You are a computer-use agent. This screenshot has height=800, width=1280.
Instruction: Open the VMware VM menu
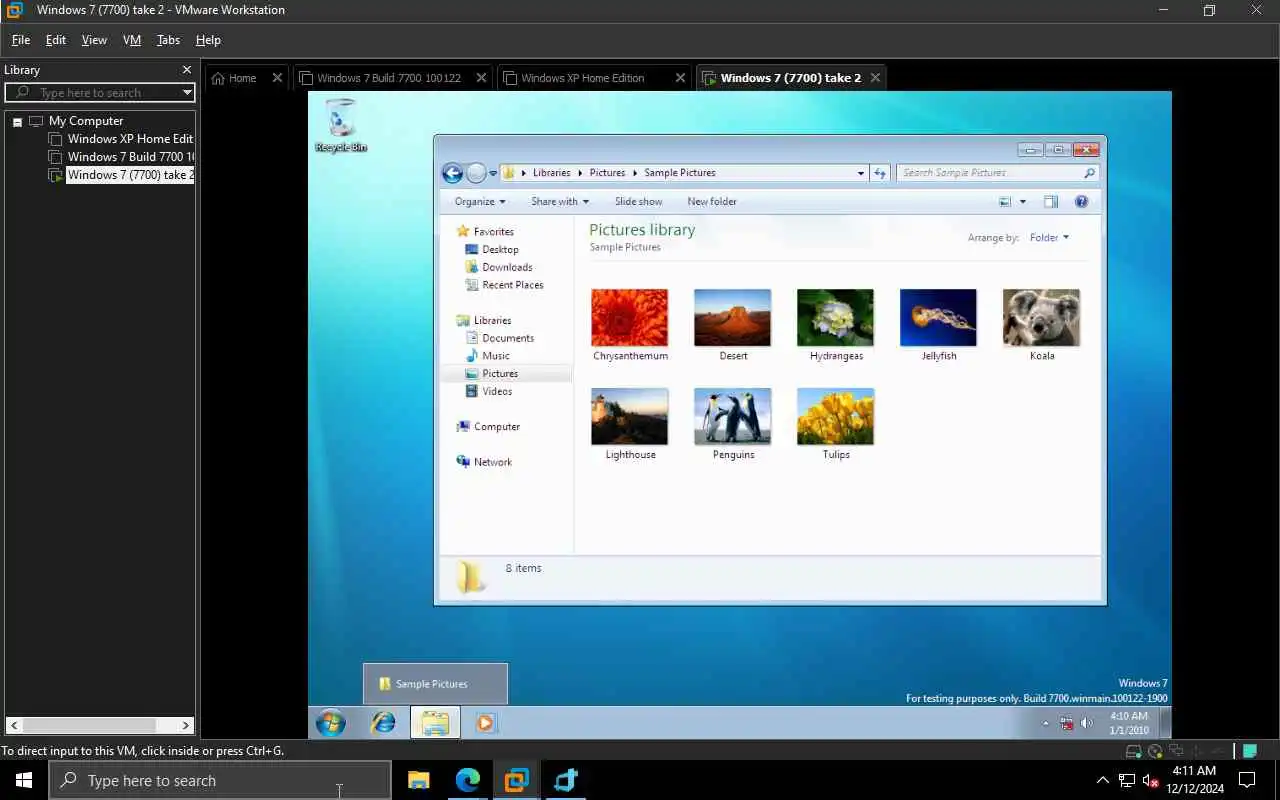pos(132,40)
